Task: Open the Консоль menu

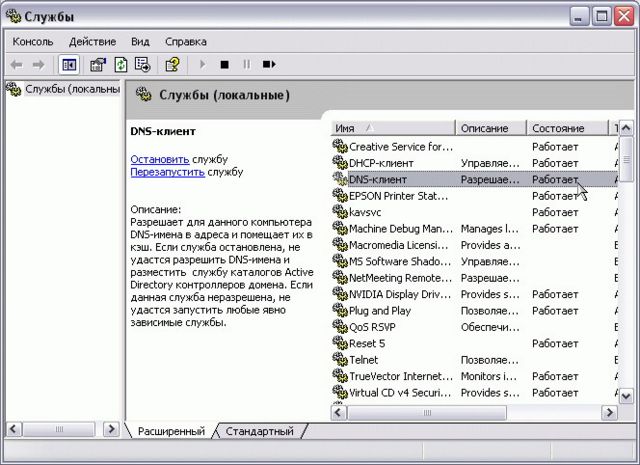Action: (x=33, y=42)
